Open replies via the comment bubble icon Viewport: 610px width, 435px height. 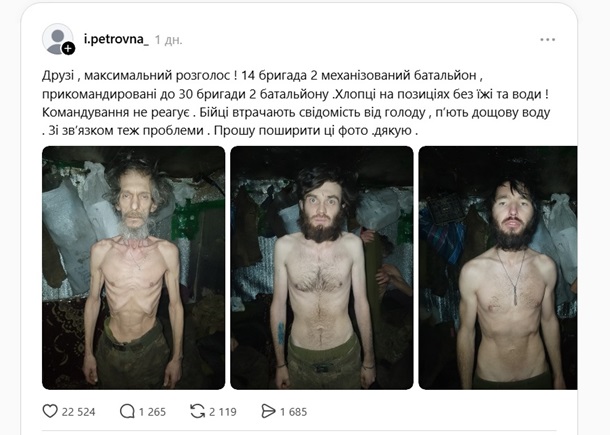tap(127, 411)
